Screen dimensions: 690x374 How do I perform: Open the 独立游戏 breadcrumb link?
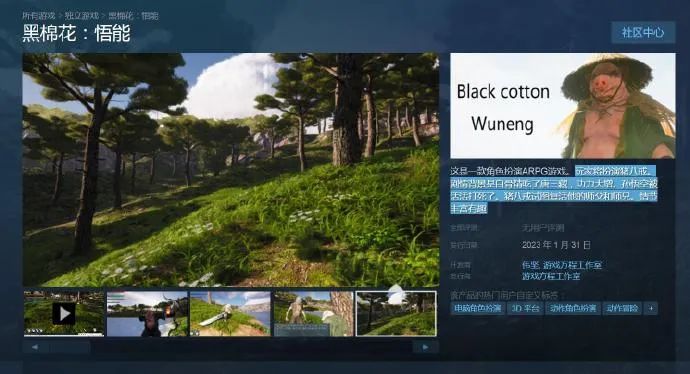pyautogui.click(x=82, y=16)
